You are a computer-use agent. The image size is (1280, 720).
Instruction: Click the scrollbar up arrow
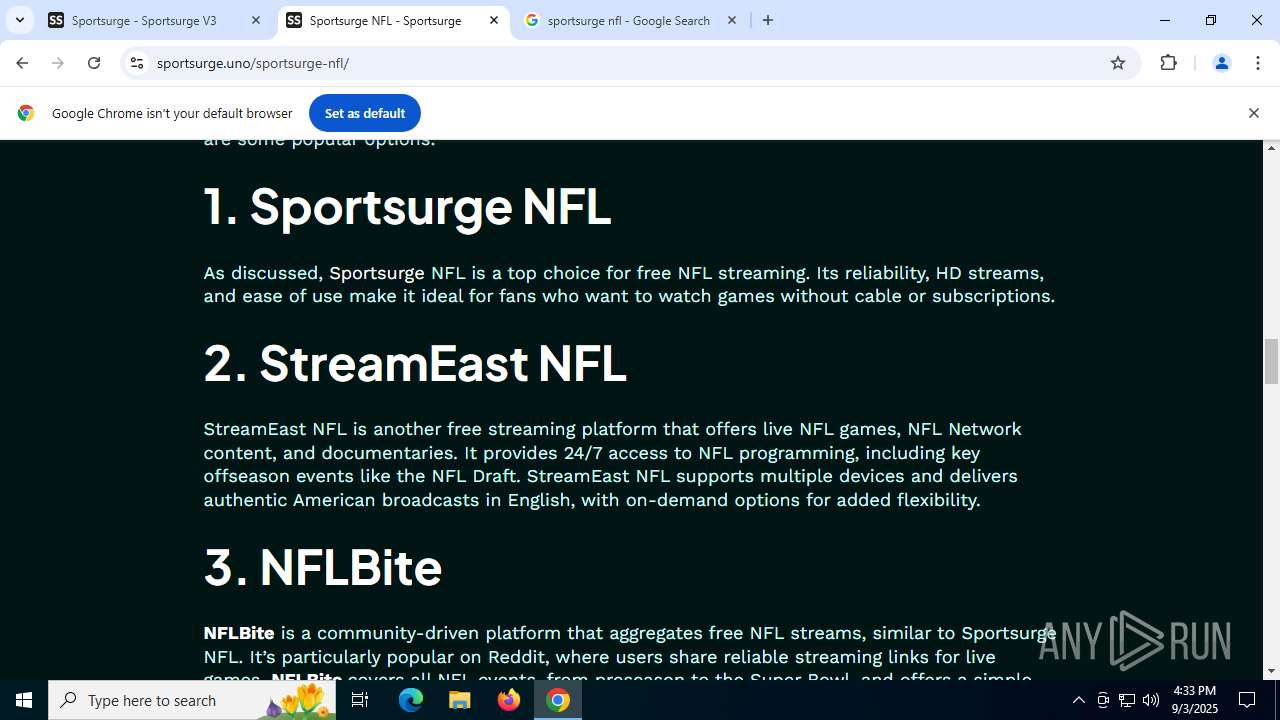[x=1272, y=148]
